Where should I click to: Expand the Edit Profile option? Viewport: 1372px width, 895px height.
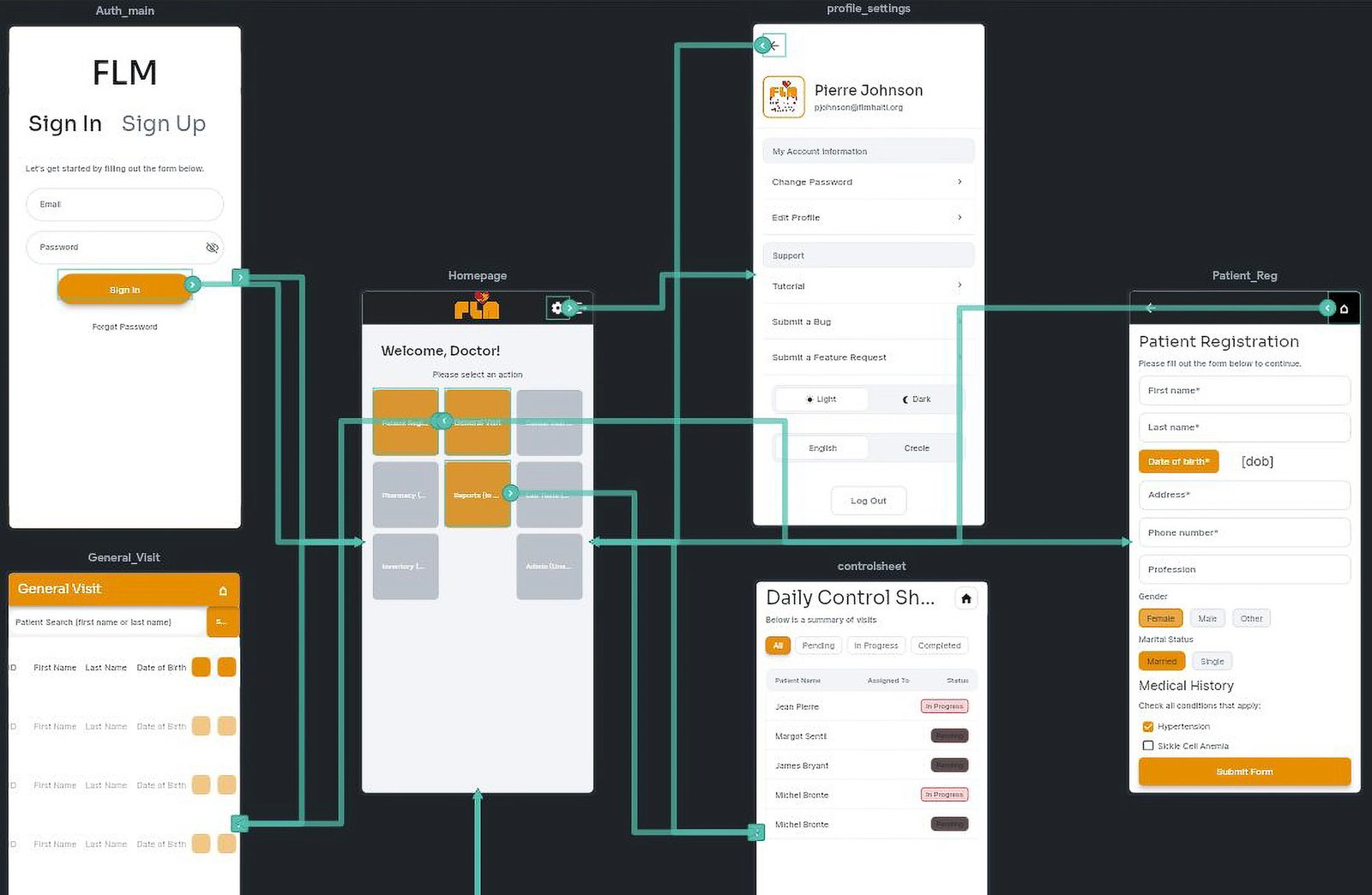[868, 217]
